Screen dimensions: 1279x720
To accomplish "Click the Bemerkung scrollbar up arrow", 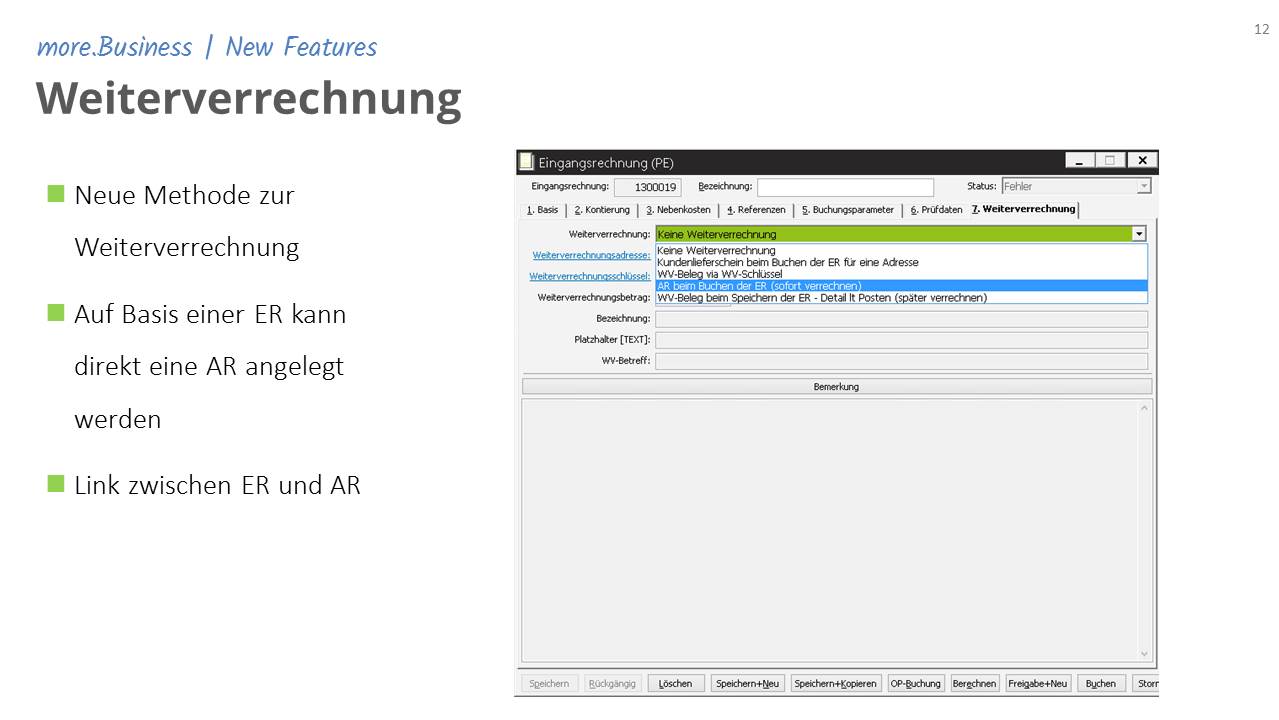I will coord(1145,408).
